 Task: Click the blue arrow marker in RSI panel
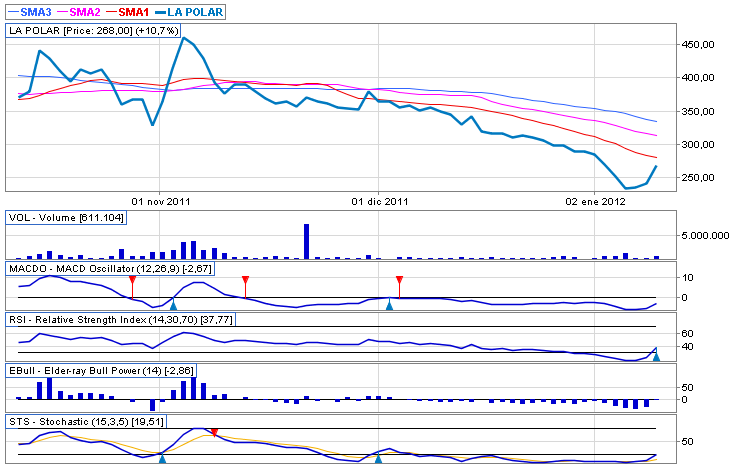click(656, 355)
